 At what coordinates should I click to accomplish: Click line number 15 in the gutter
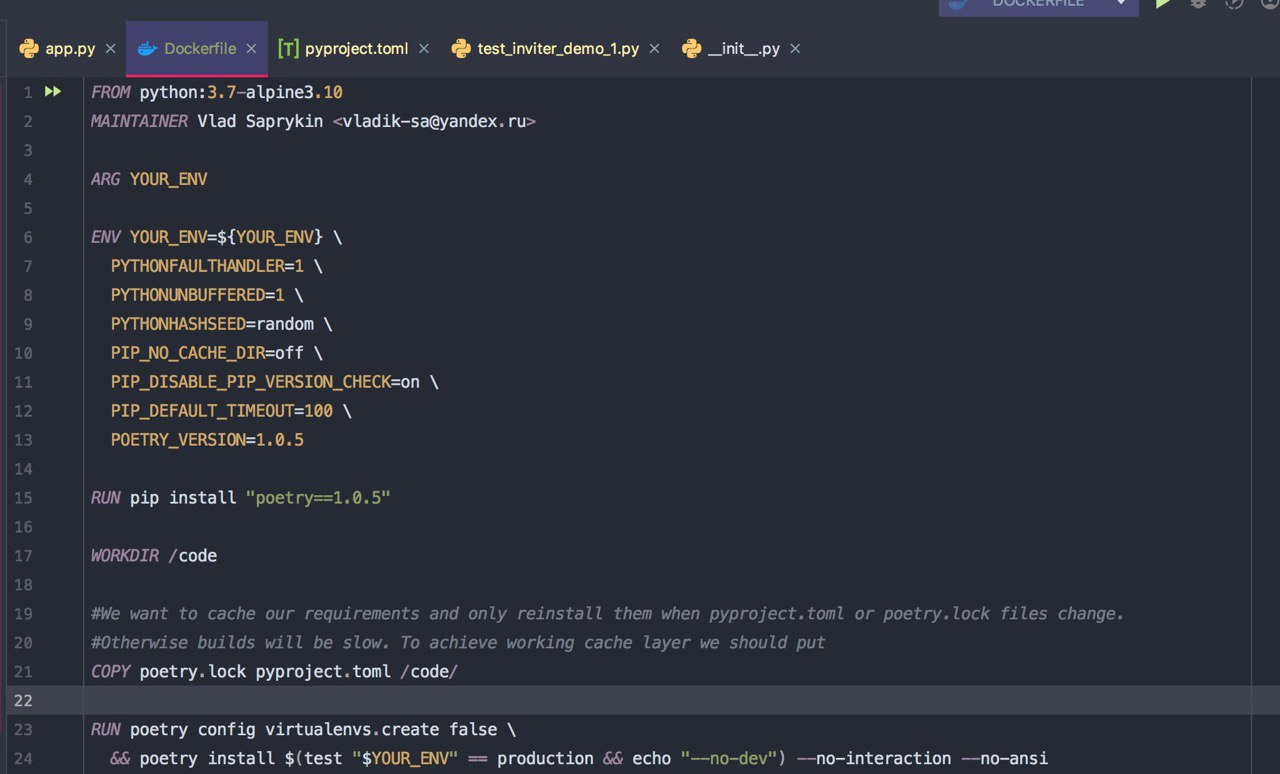click(x=23, y=497)
